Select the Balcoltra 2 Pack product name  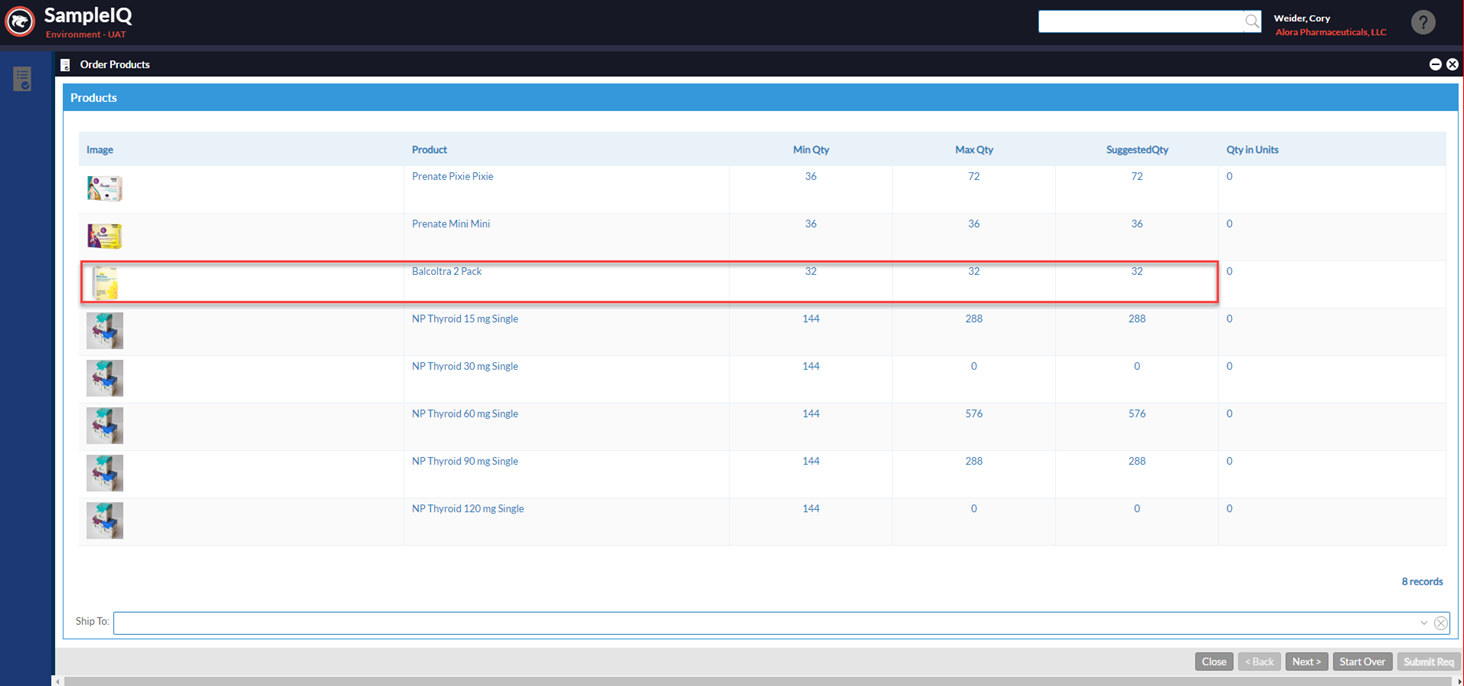[447, 271]
